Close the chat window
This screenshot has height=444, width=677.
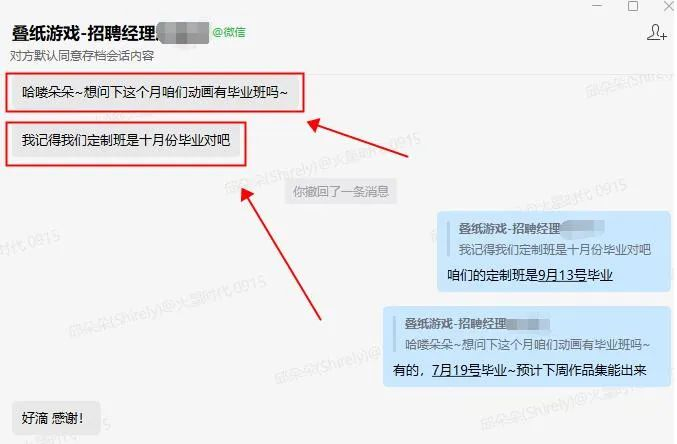669,6
